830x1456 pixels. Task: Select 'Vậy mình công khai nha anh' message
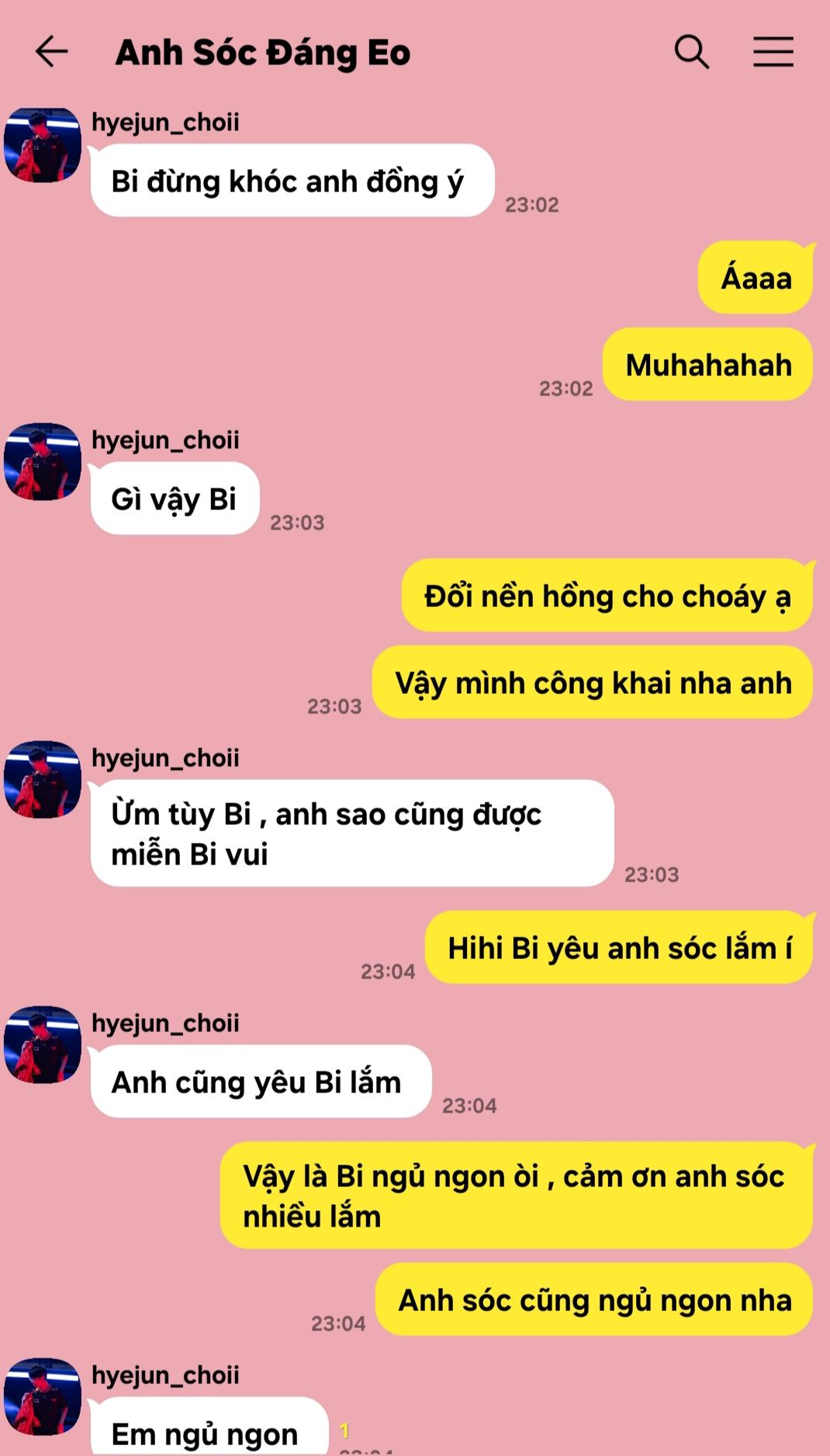tap(593, 682)
